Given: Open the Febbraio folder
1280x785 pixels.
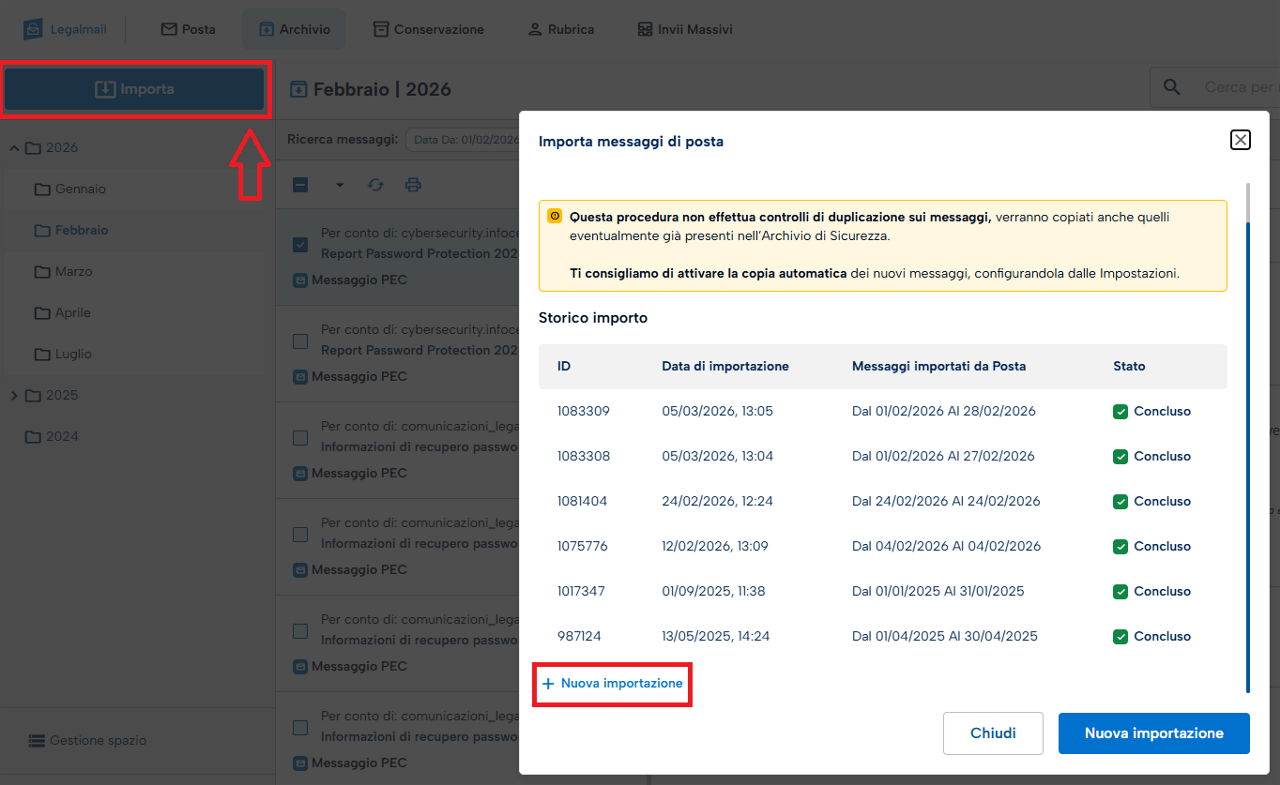Looking at the screenshot, I should coord(71,230).
